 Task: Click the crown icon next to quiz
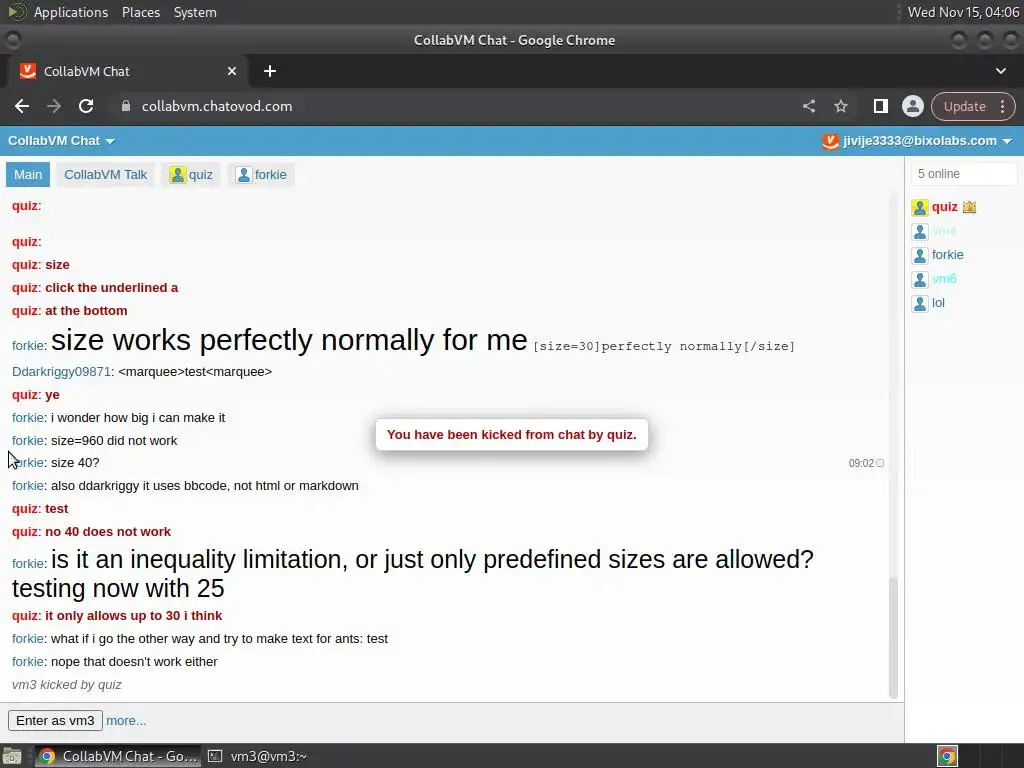pyautogui.click(x=969, y=207)
